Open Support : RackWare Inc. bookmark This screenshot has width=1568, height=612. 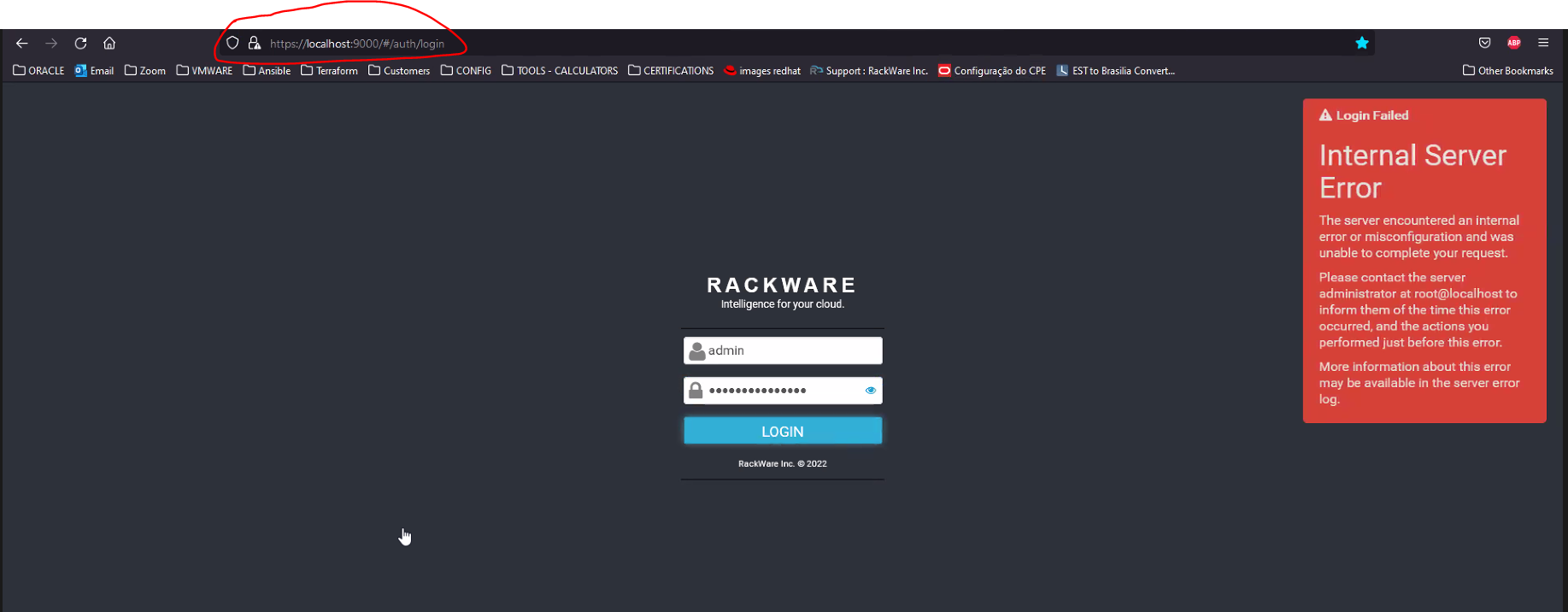coord(869,71)
